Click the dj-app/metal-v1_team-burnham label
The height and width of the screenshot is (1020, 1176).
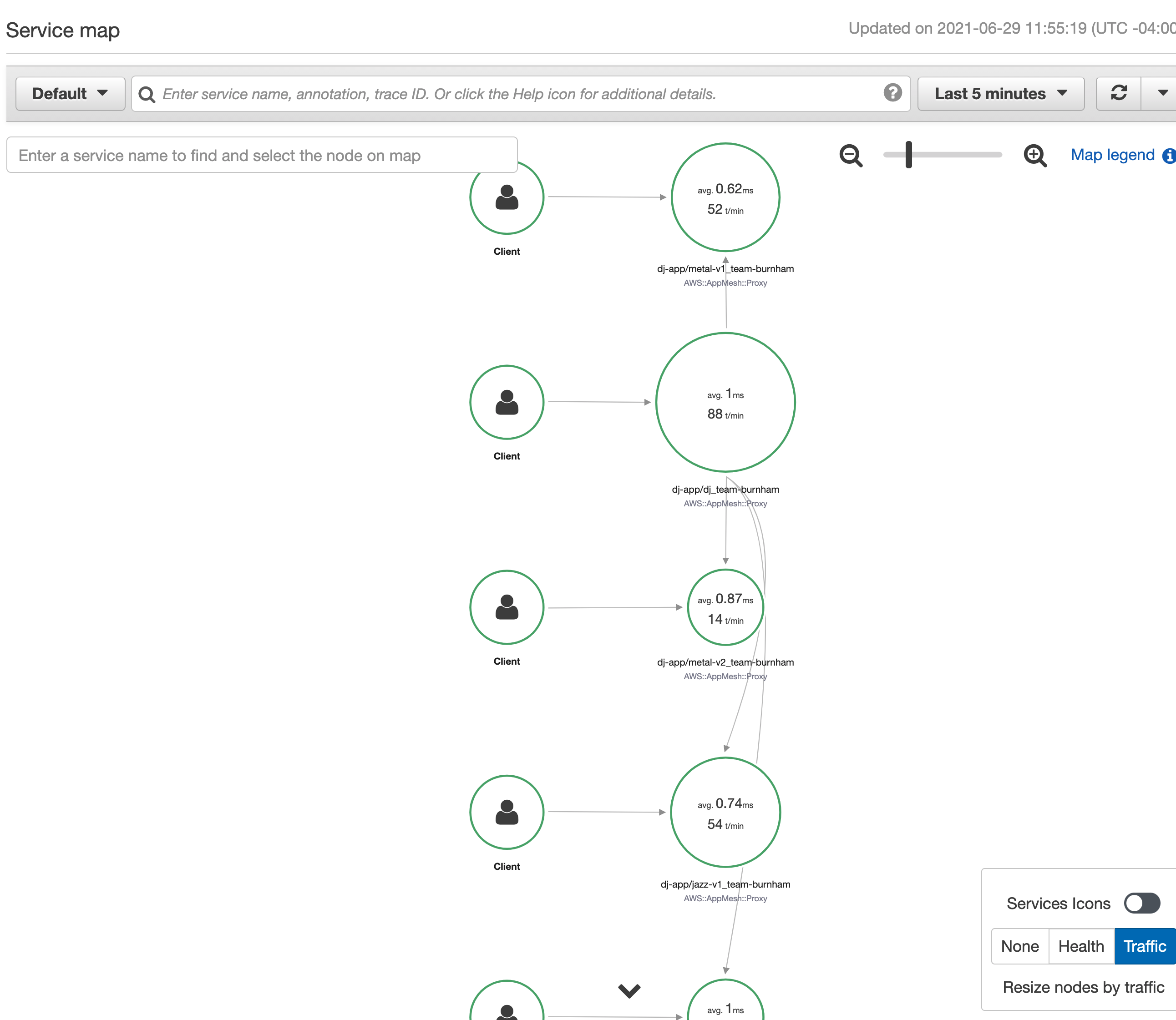click(x=725, y=269)
